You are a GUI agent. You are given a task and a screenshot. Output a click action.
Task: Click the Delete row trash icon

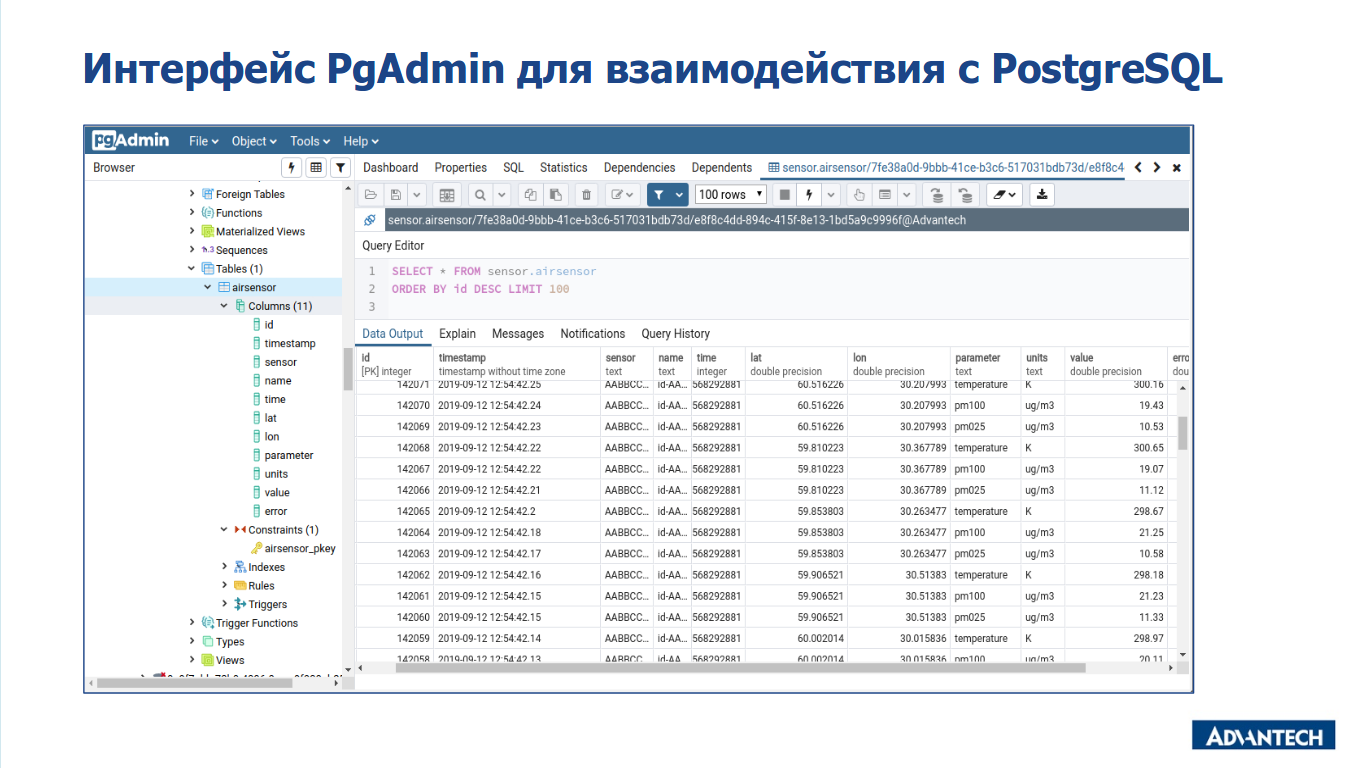pyautogui.click(x=585, y=194)
